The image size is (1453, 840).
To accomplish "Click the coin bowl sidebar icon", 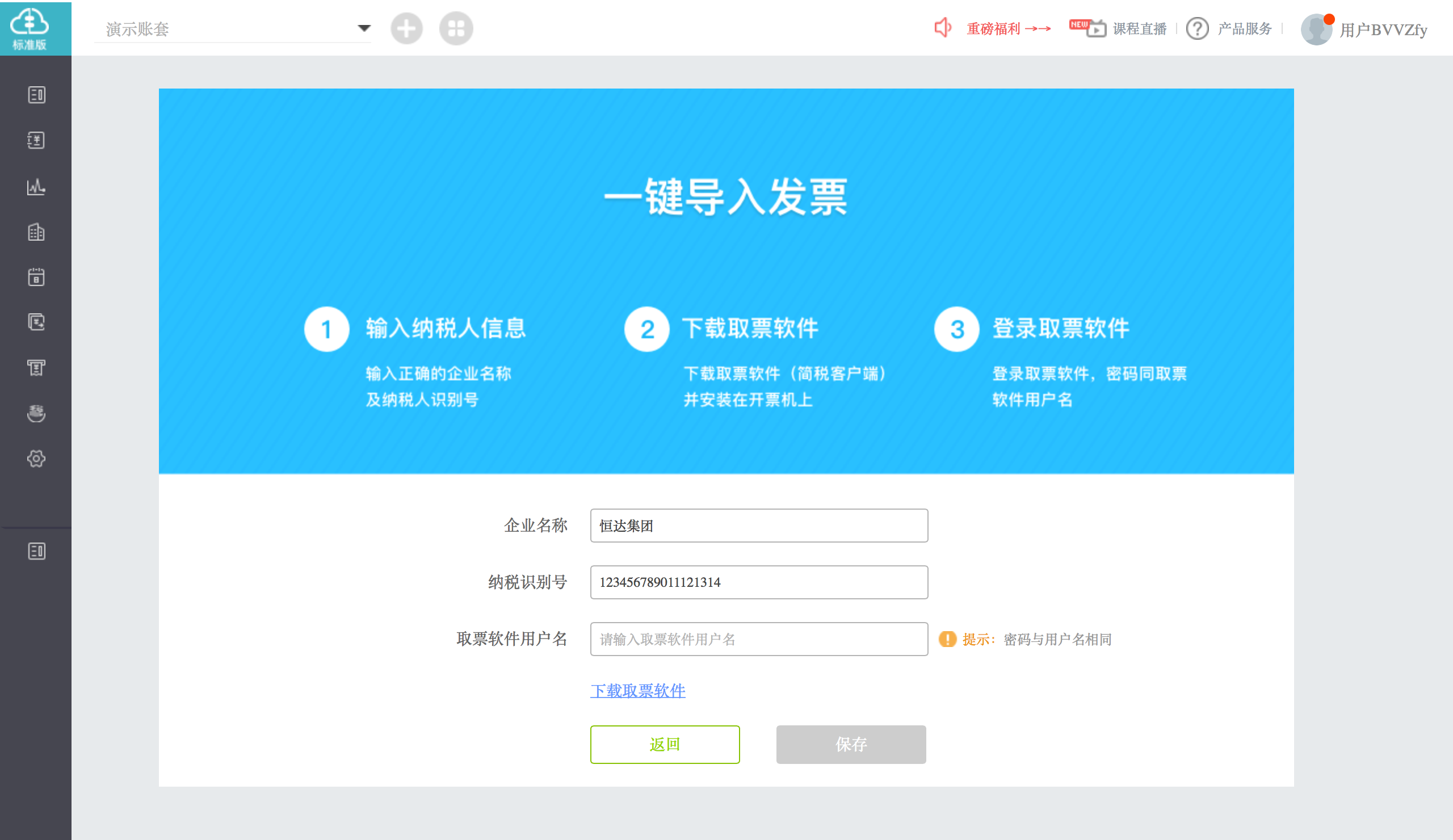I will 36,413.
